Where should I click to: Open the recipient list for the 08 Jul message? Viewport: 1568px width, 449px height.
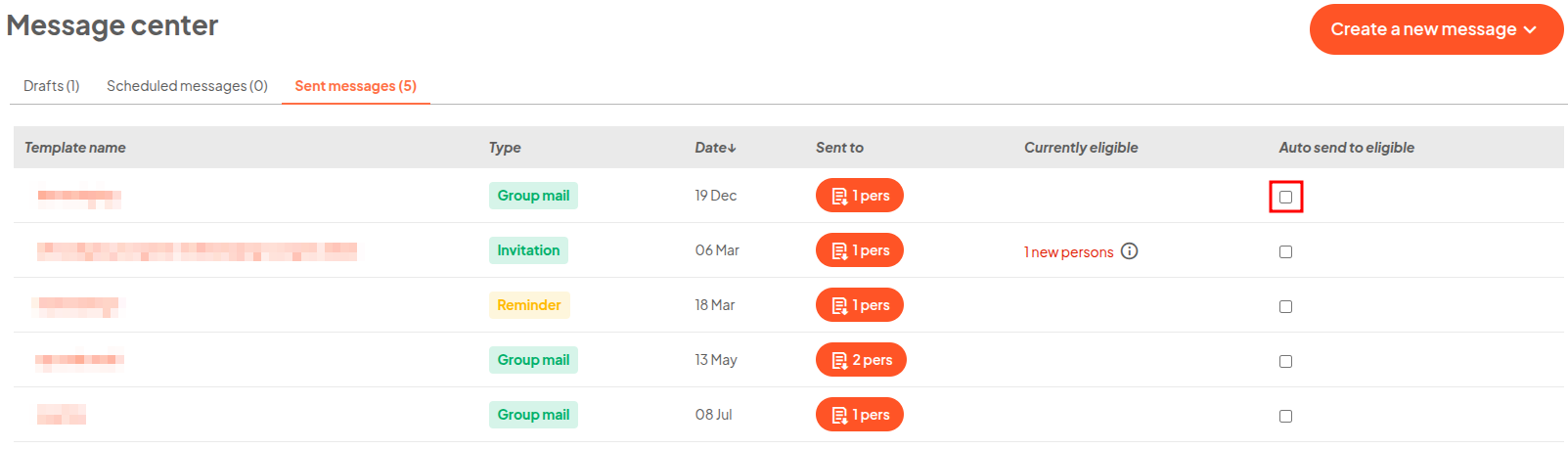[859, 415]
